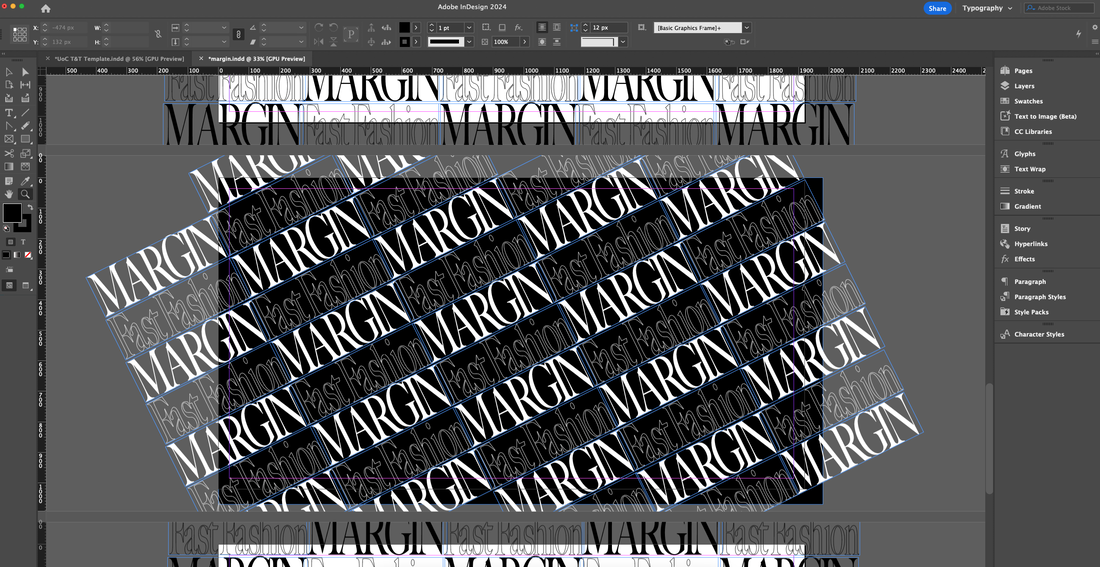Viewport: 1100px width, 567px height.
Task: Open the Hyperlinks panel
Action: click(1031, 244)
